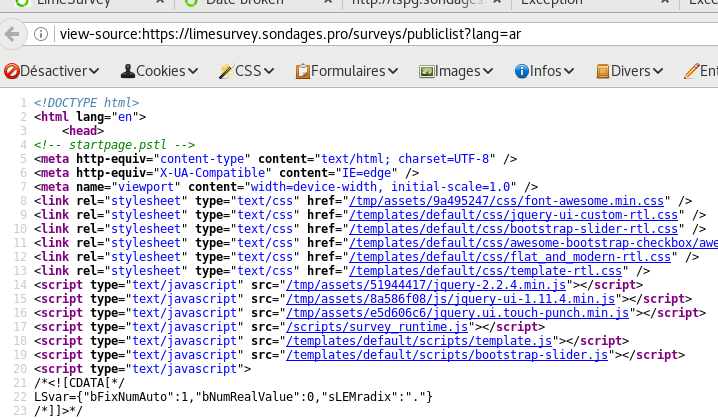Click the Désactiver toolbar icon
This screenshot has width=718, height=418.
(x=12, y=71)
